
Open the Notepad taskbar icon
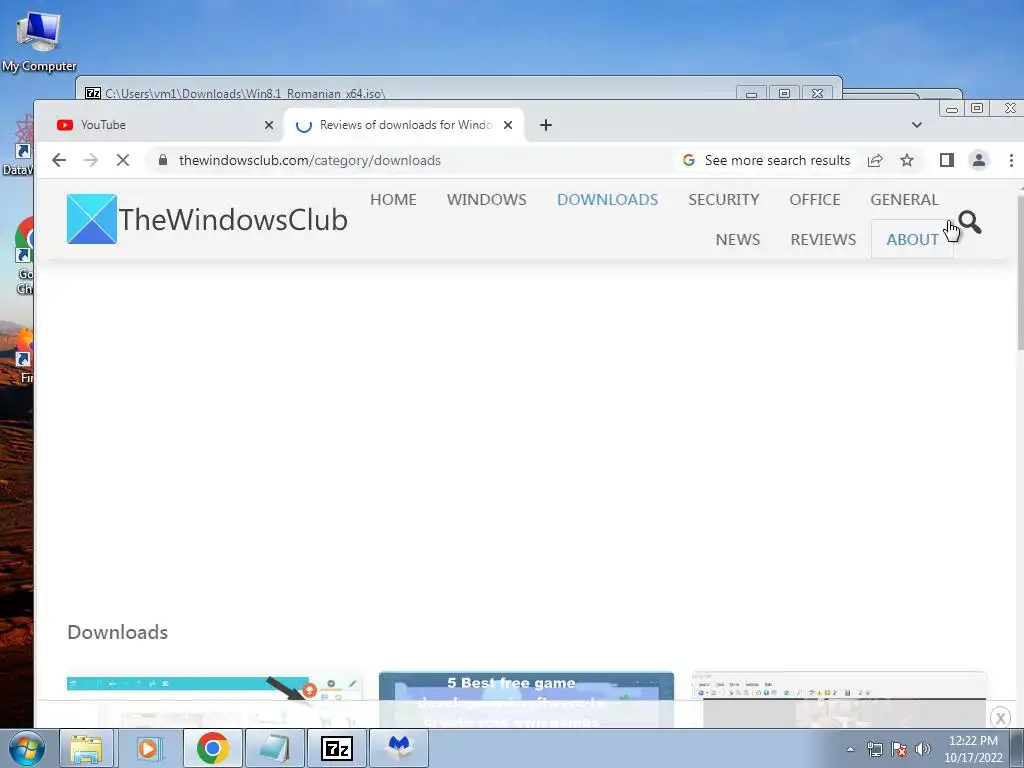(x=274, y=748)
